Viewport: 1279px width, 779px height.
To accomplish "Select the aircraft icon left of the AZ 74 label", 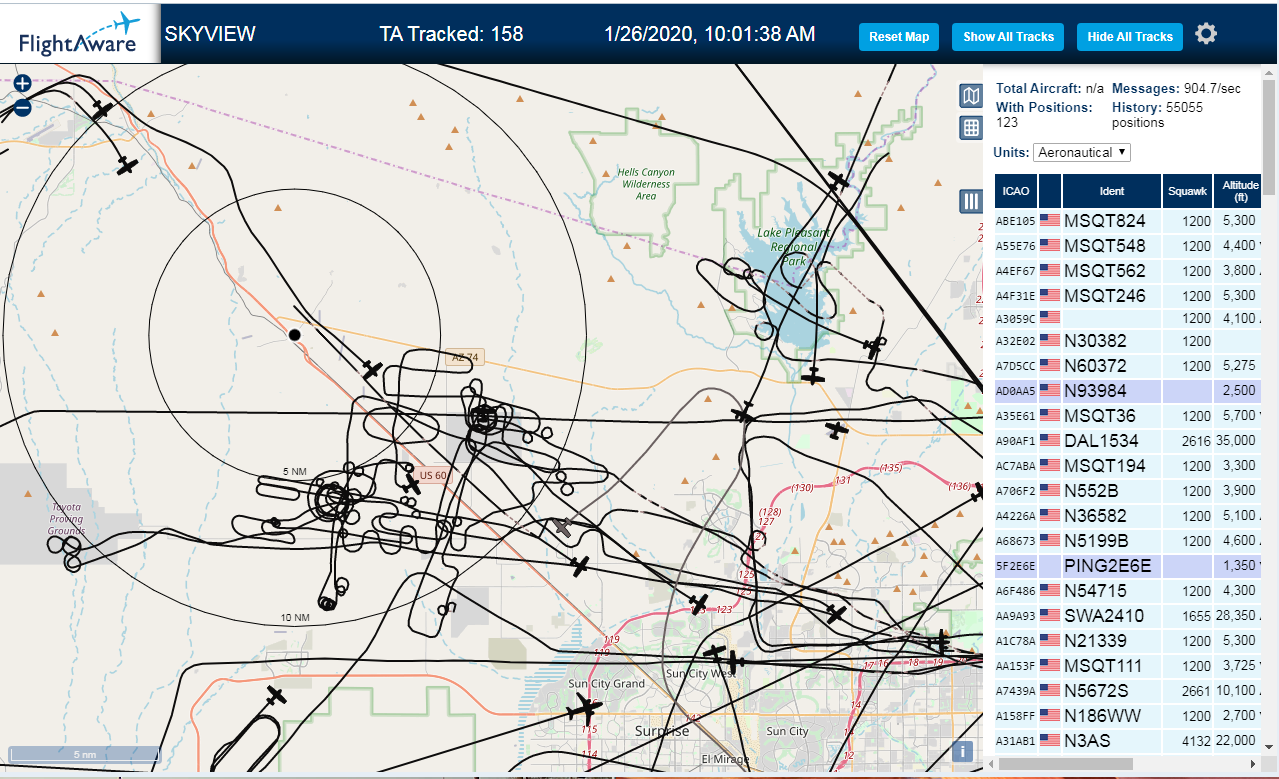I will pyautogui.click(x=372, y=370).
